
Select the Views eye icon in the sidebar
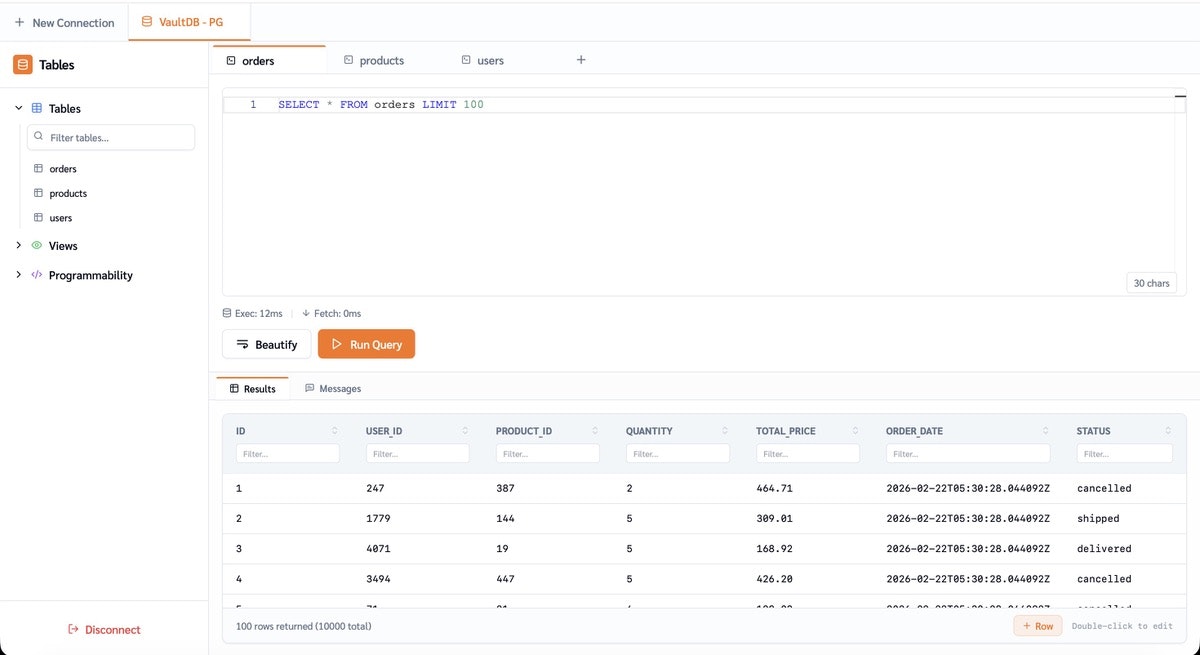[x=37, y=245]
